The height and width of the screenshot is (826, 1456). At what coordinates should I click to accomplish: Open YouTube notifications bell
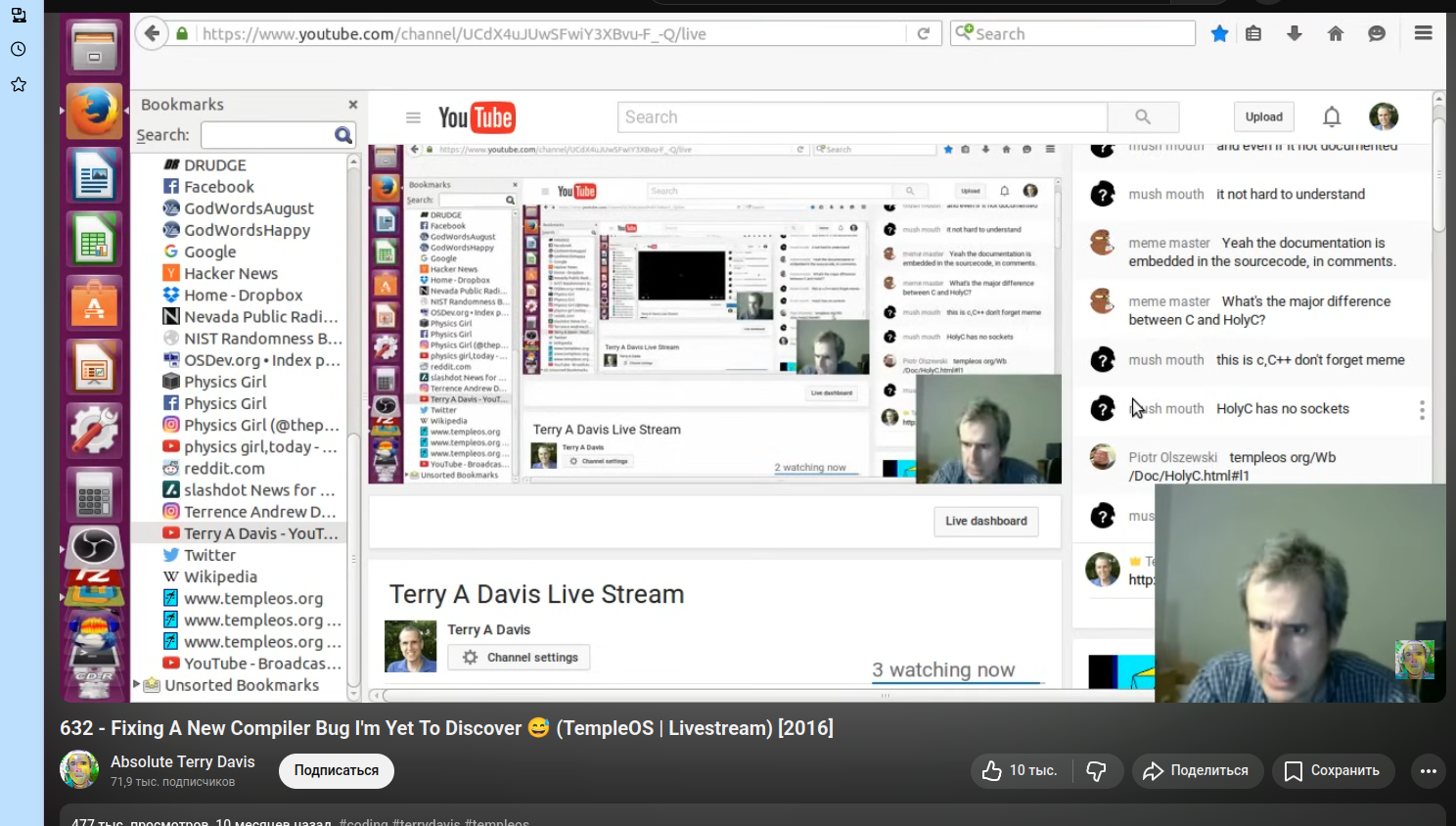(1332, 117)
